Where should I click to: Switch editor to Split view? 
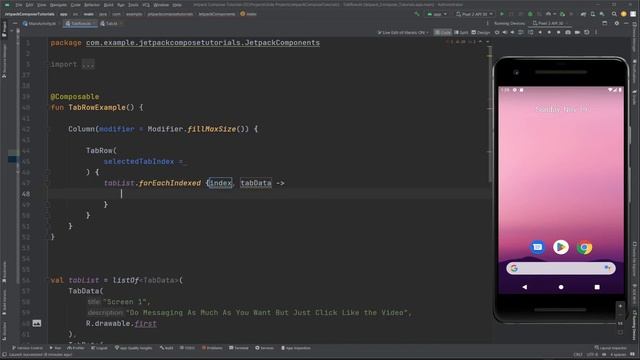(461, 33)
